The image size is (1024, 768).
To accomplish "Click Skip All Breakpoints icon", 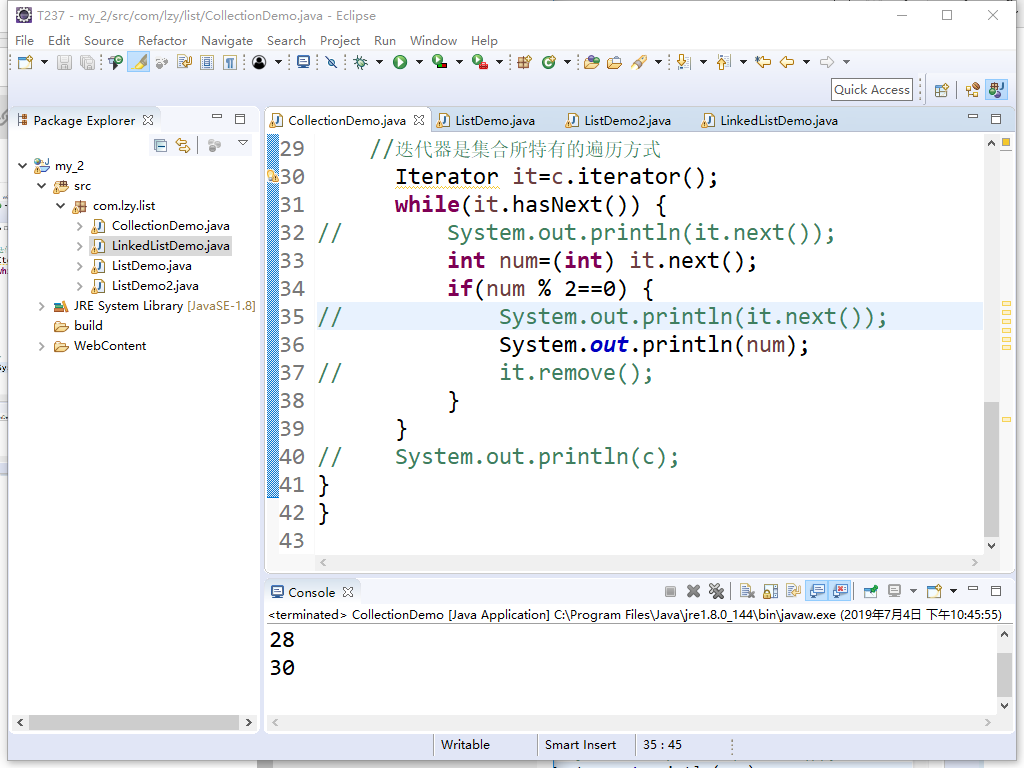I will pos(332,62).
